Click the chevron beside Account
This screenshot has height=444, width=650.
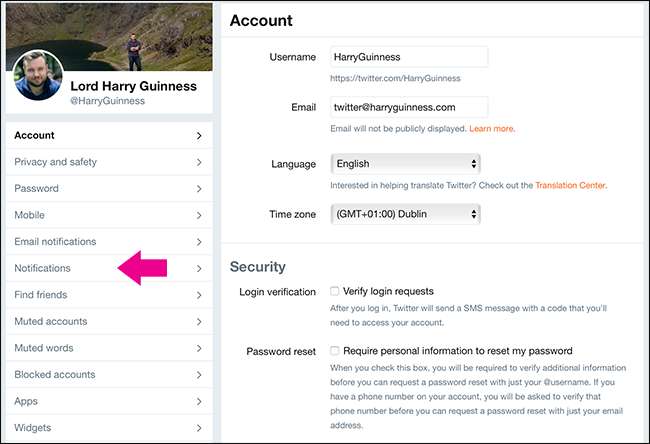click(199, 135)
